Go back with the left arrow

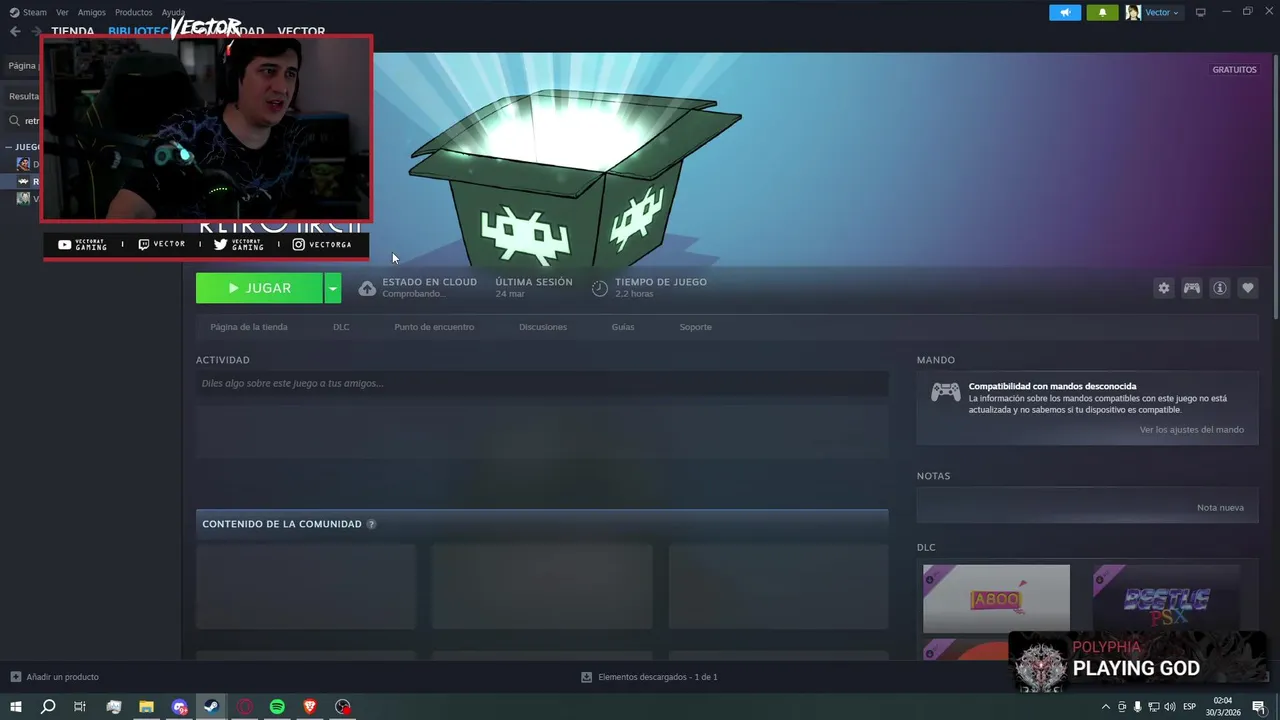[15, 31]
